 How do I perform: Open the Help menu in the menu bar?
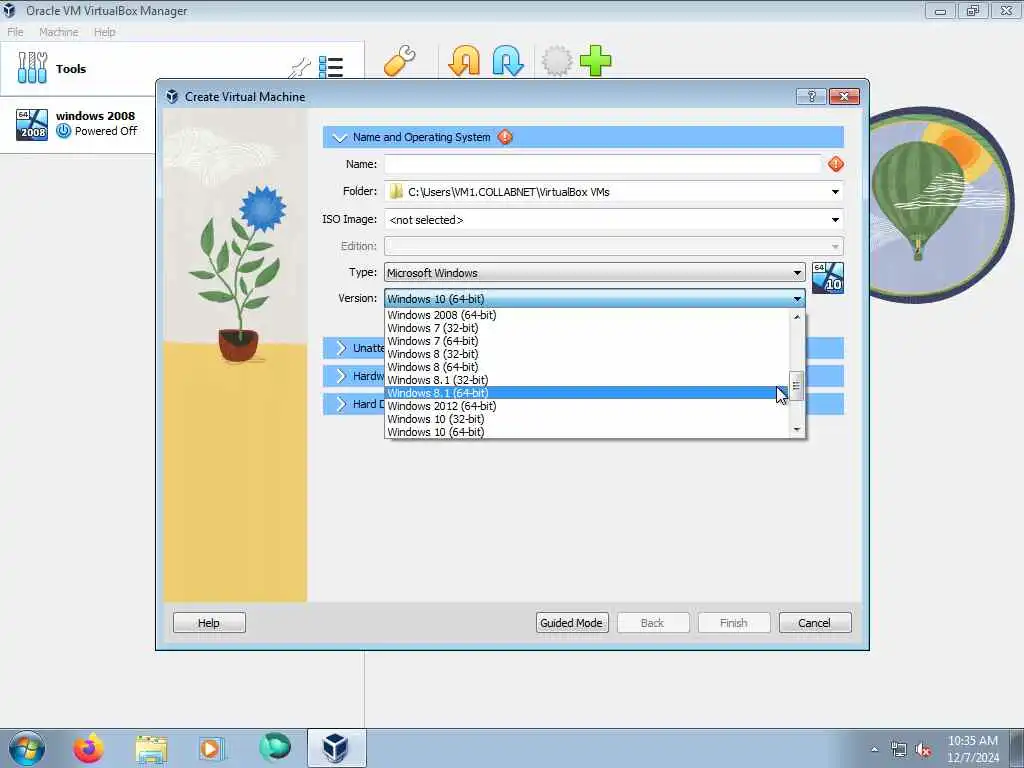pyautogui.click(x=104, y=32)
